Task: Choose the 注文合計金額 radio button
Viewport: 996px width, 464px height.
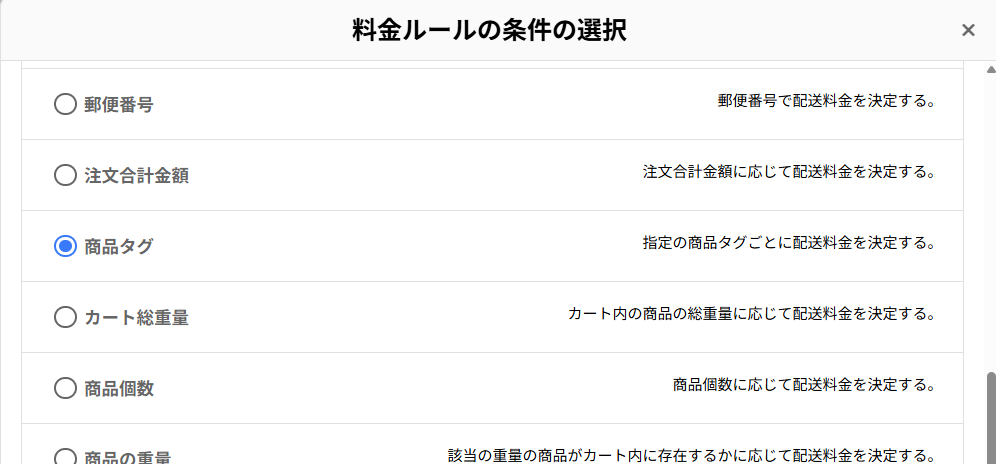Action: [65, 175]
